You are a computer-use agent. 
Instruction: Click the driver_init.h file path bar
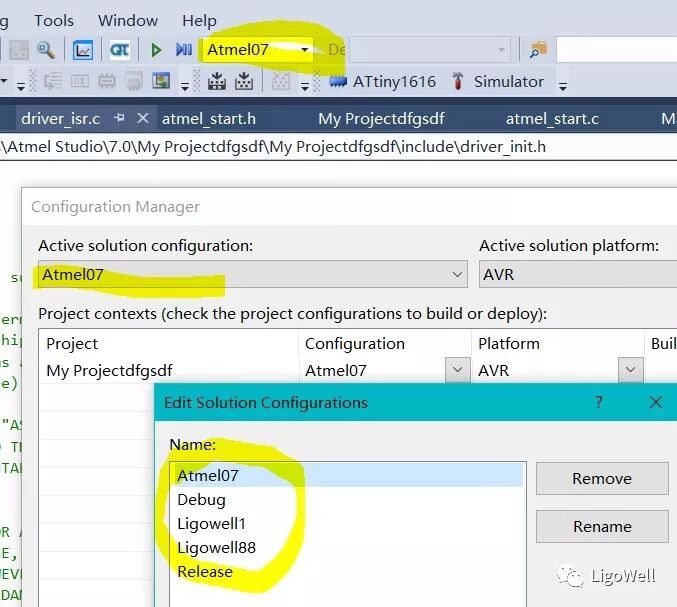pos(338,147)
